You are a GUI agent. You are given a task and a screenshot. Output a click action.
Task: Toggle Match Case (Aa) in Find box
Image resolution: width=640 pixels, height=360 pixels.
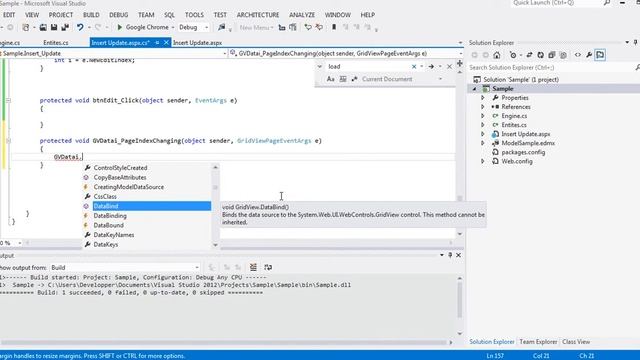click(x=331, y=79)
